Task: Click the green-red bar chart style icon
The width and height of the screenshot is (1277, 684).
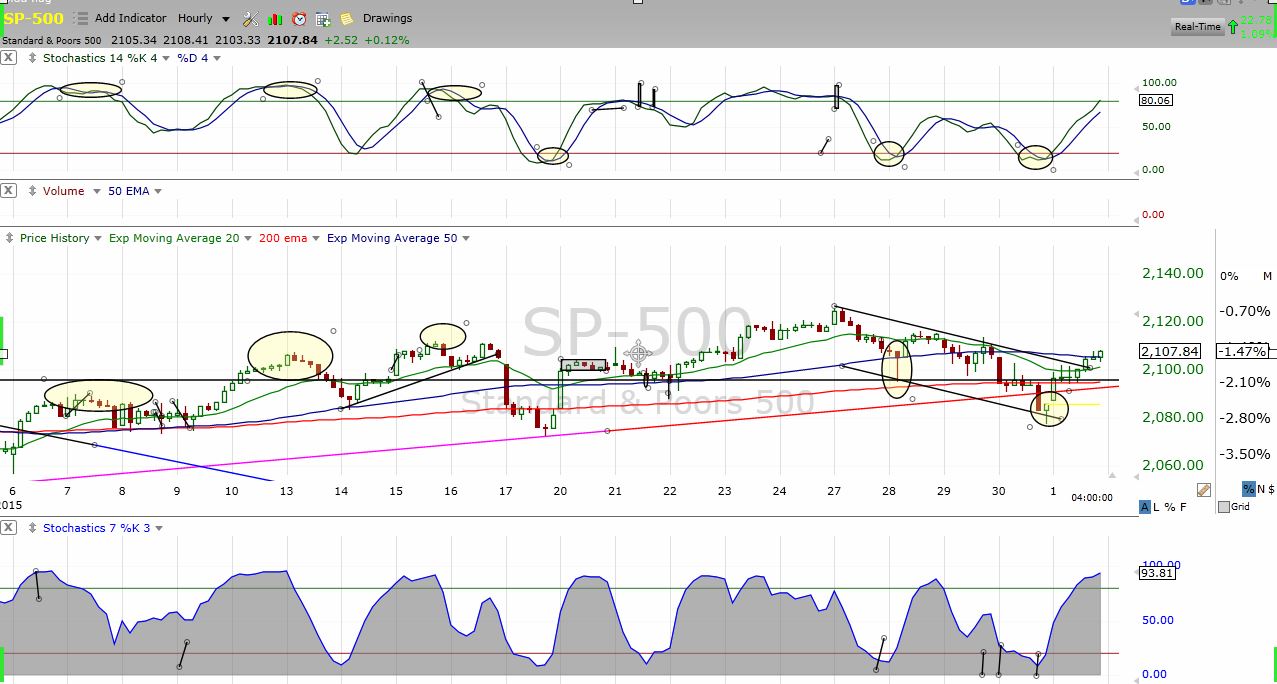Action: [x=275, y=19]
